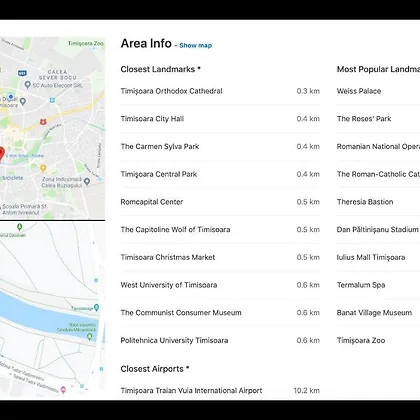Select green pin on lower river map
The image size is (420, 420).
[x=89, y=336]
